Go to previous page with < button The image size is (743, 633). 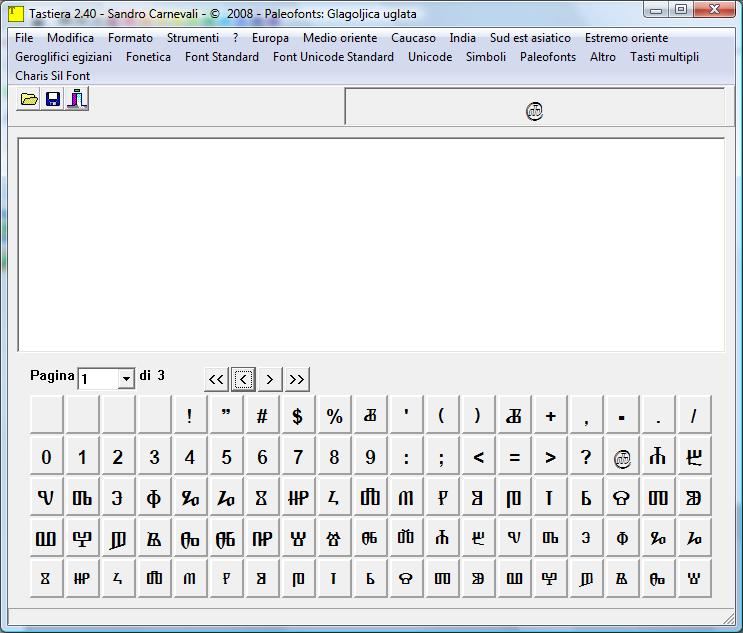pyautogui.click(x=244, y=379)
